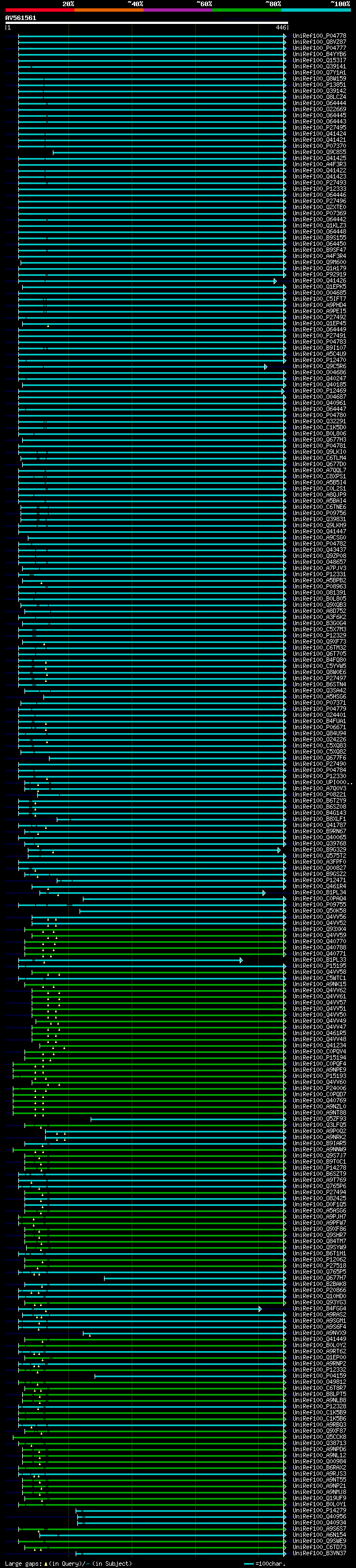Click the AV561561 query name
Image resolution: width=356 pixels, height=1568 pixels.
pos(21,18)
